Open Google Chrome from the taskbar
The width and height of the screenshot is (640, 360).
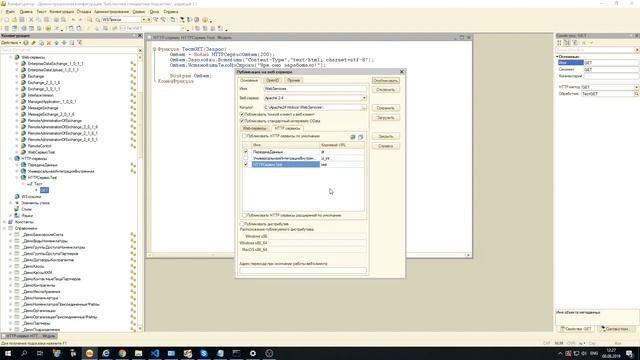click(x=122, y=353)
